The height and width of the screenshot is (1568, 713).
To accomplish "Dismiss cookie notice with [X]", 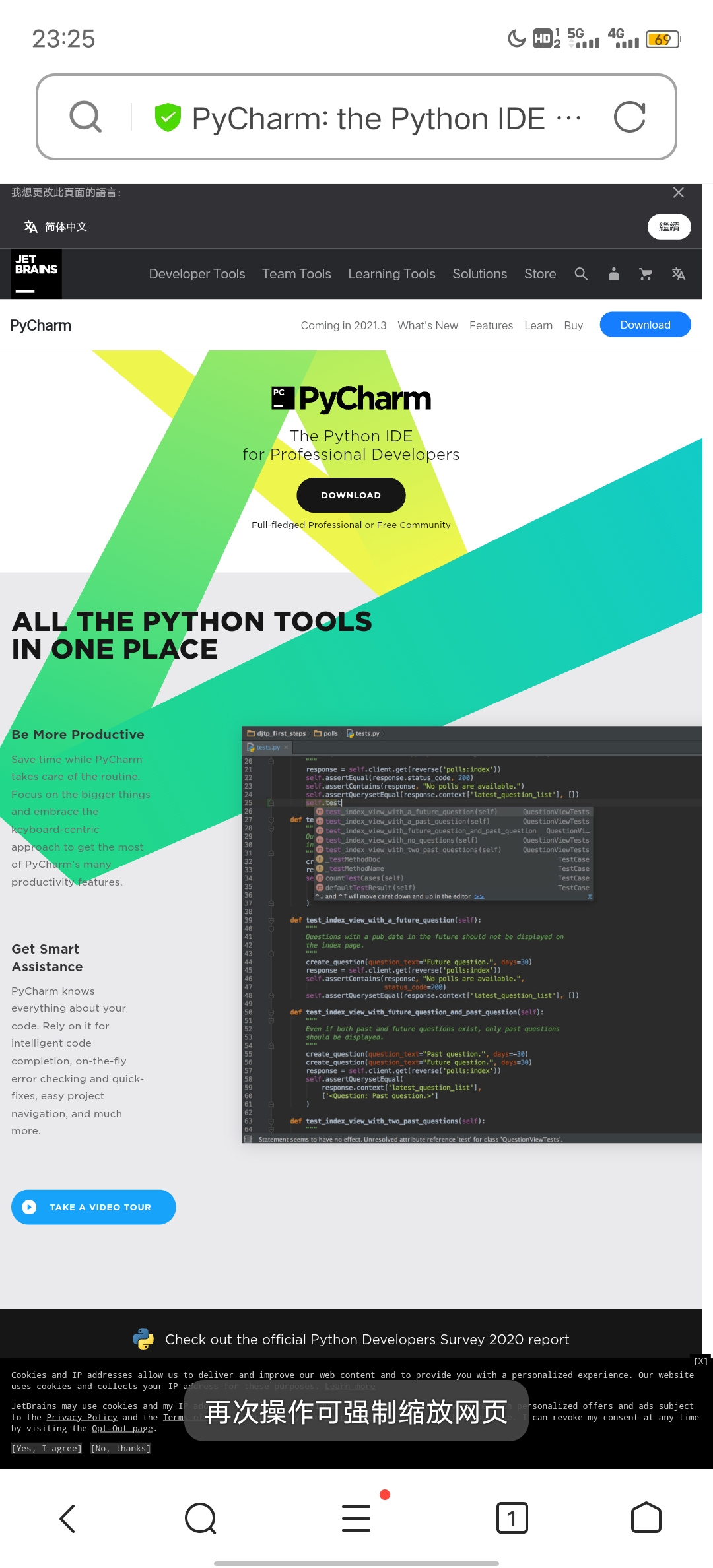I will coord(700,1361).
